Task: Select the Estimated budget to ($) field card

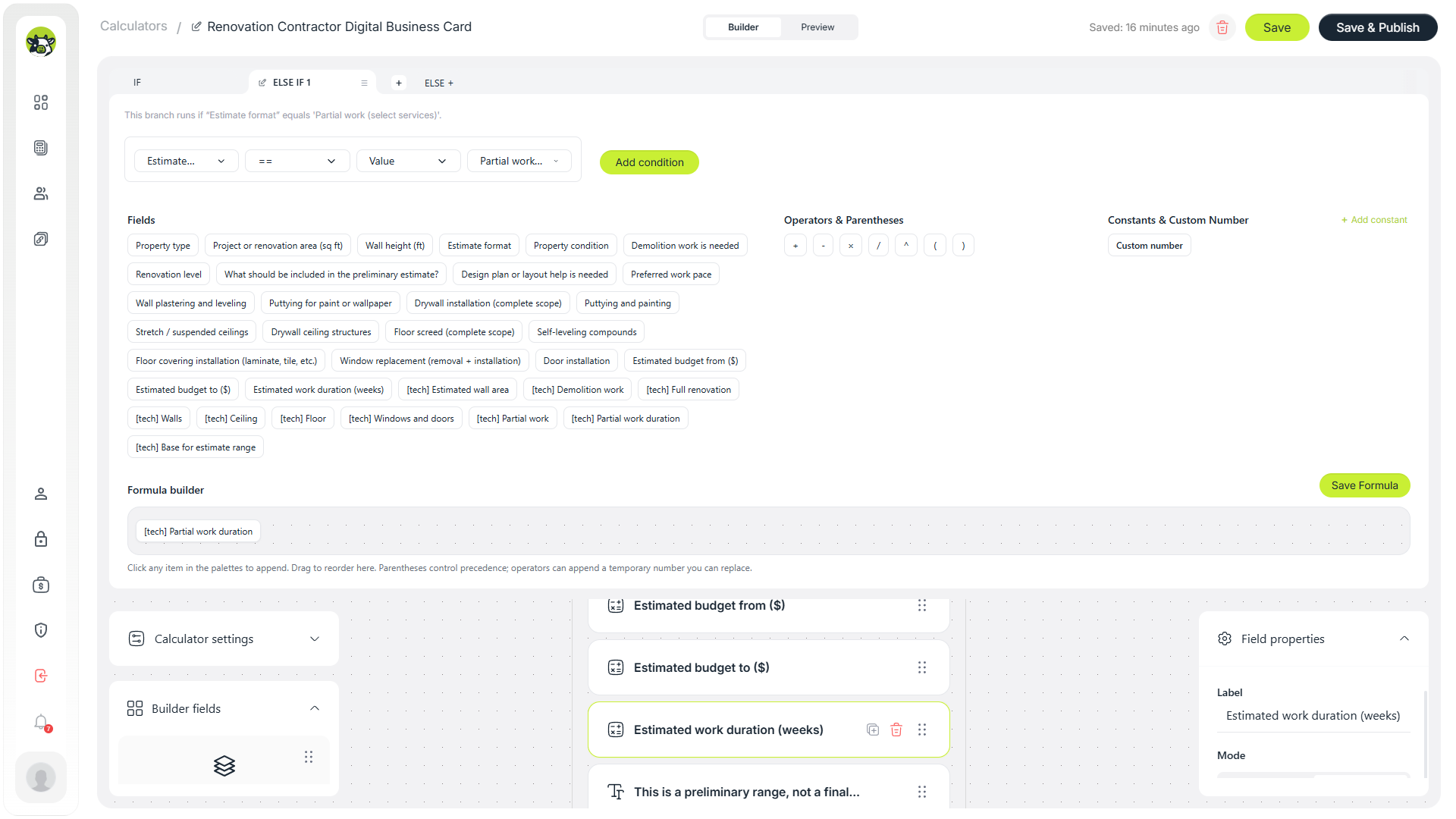Action: click(769, 667)
